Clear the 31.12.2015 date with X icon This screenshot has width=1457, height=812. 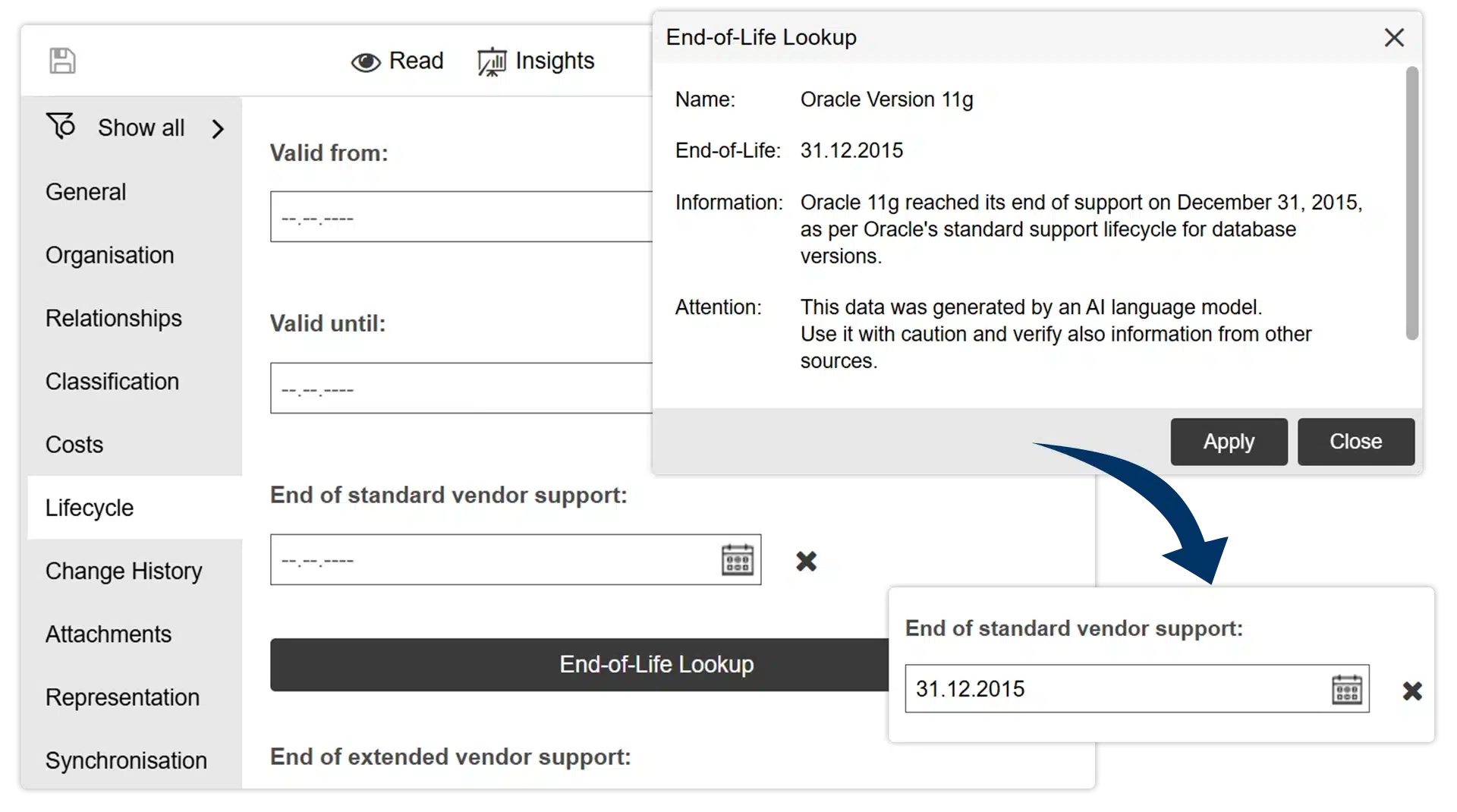coord(1411,691)
